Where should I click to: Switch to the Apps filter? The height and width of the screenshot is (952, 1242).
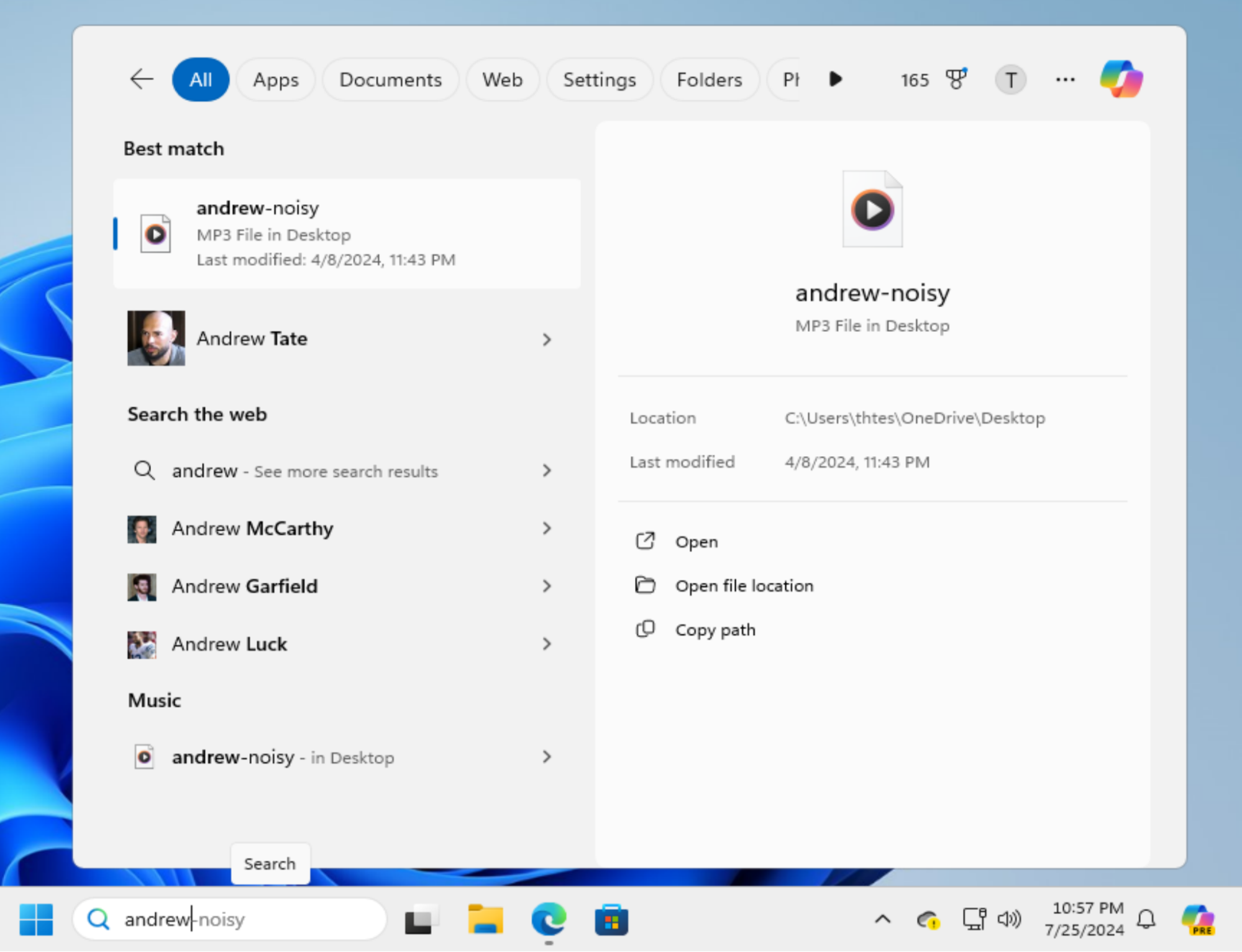(276, 80)
